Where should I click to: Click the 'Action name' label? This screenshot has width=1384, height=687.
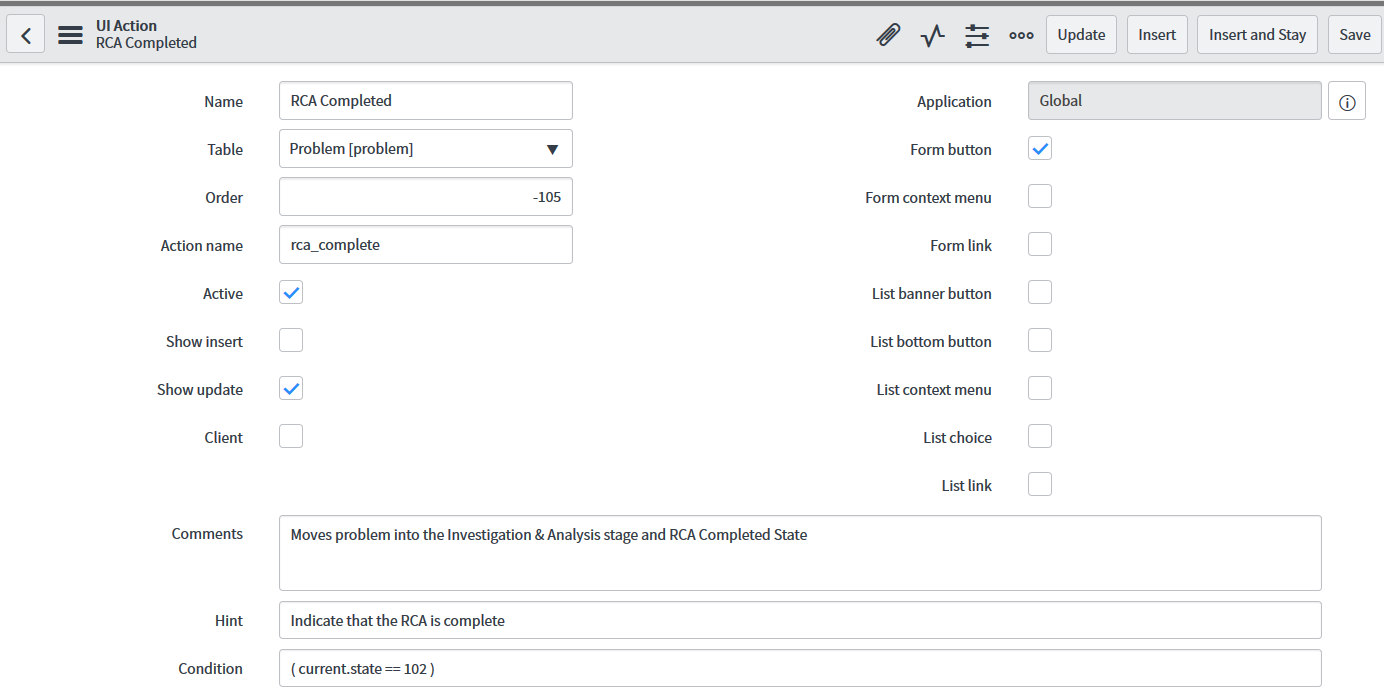202,246
